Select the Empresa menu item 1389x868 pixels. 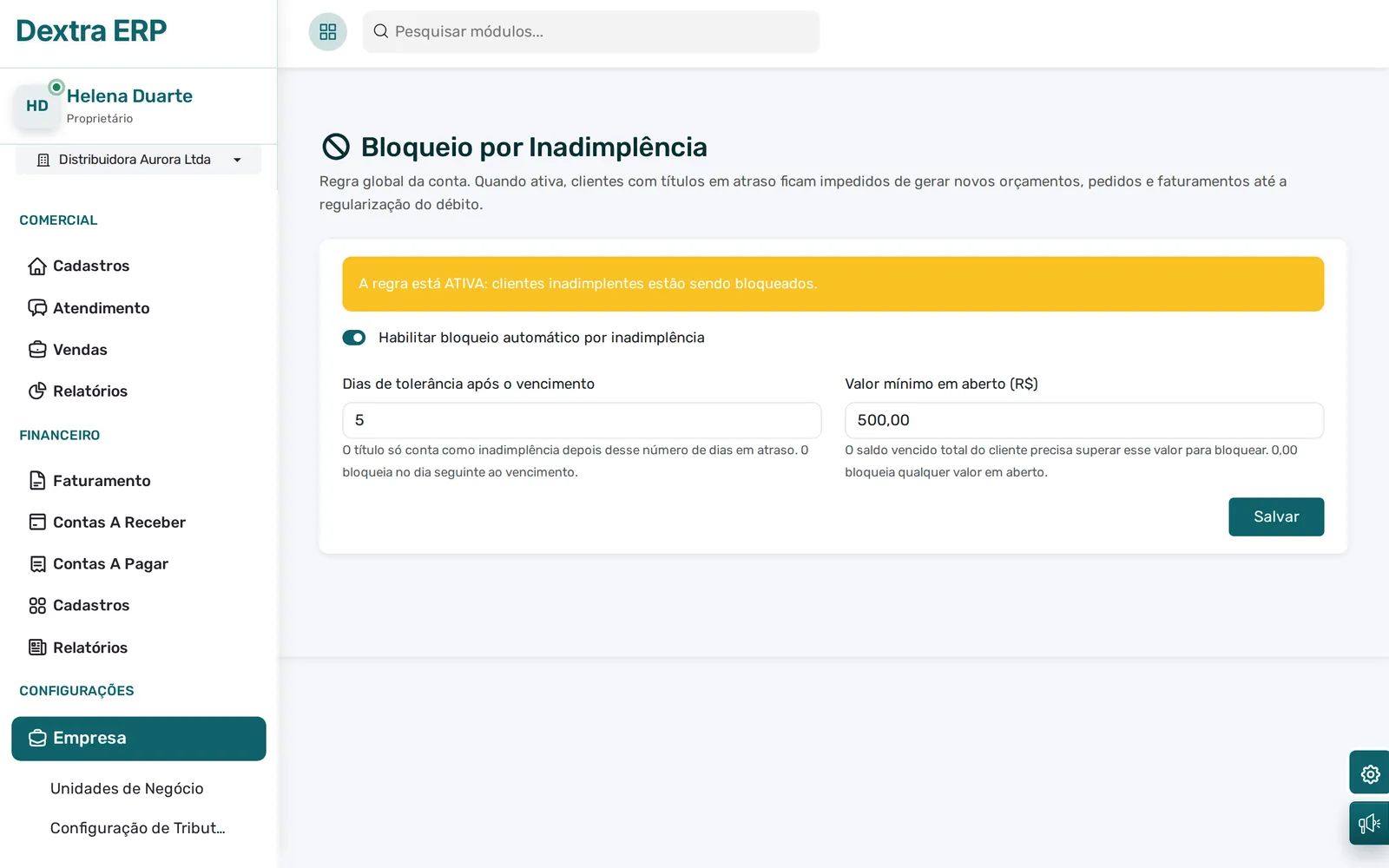point(139,739)
